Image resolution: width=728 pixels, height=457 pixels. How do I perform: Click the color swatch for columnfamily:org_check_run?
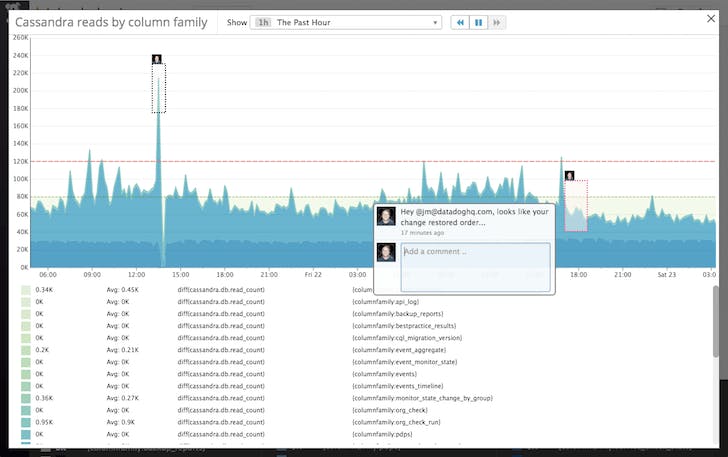[26, 421]
